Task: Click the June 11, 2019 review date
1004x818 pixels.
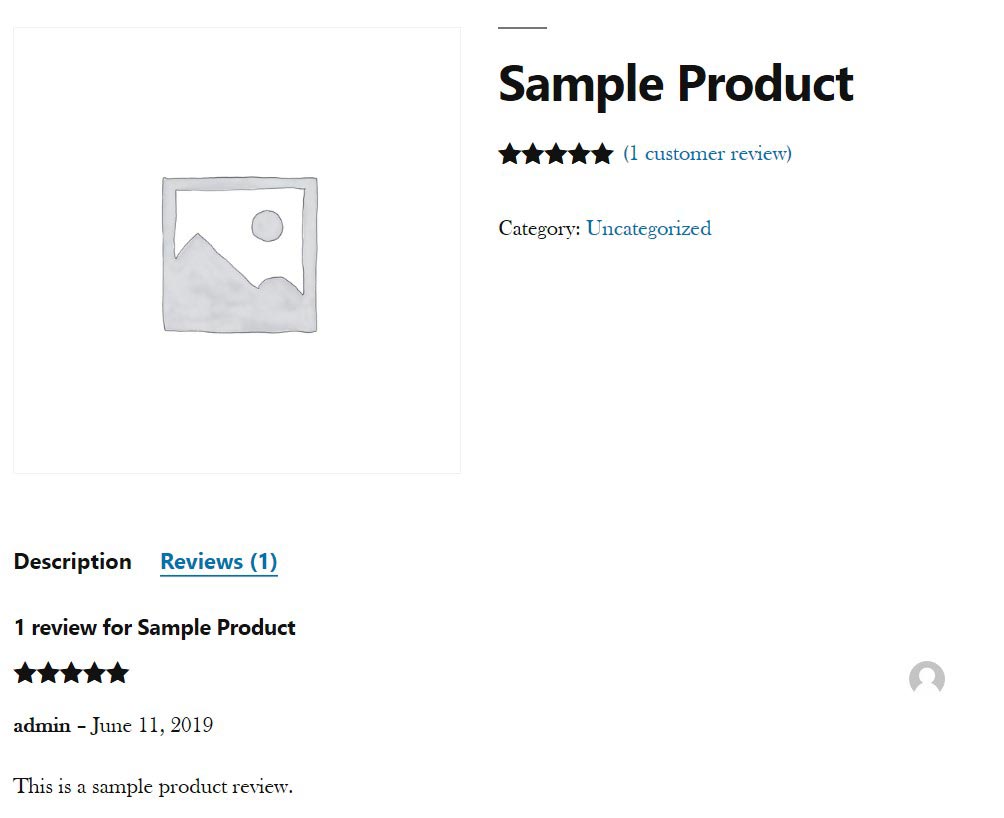Action: pyautogui.click(x=152, y=726)
